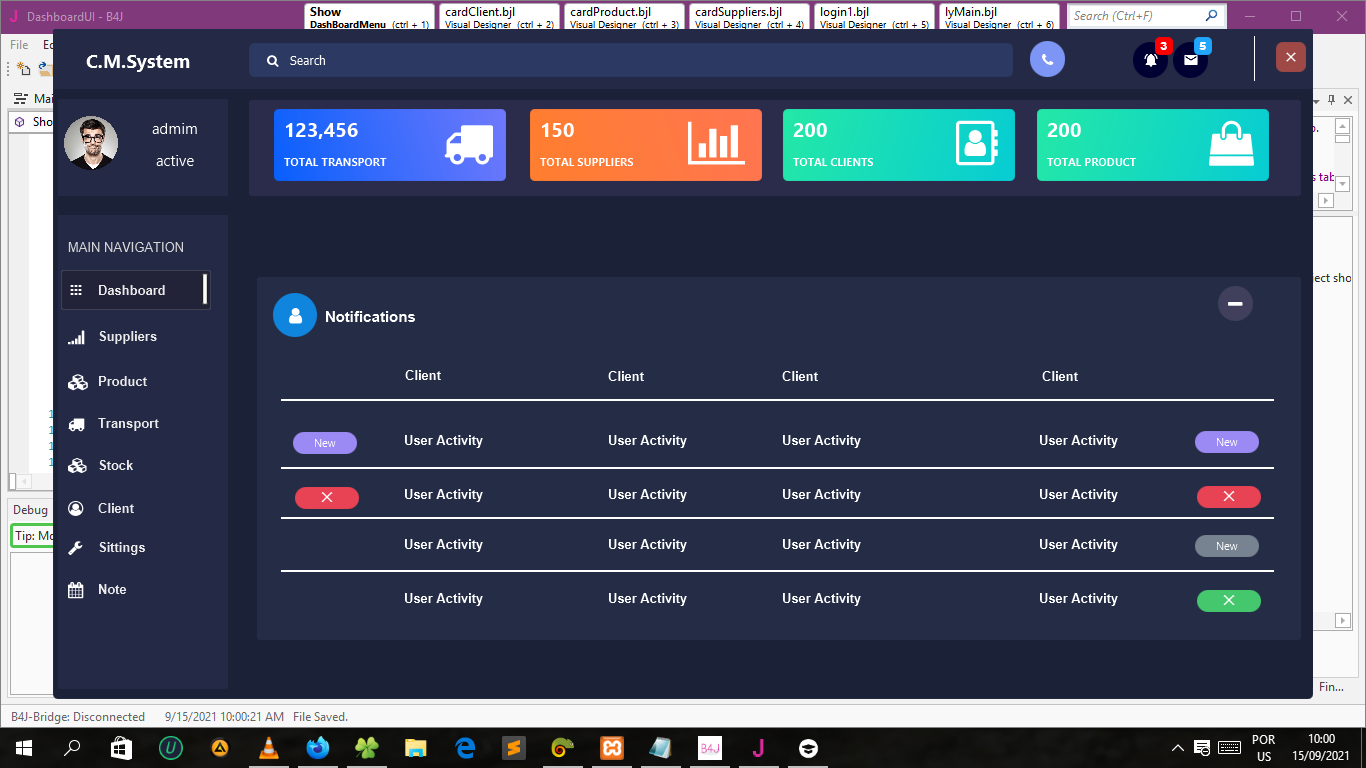Focus the dashboard Search field
This screenshot has height=768, width=1366.
(631, 61)
